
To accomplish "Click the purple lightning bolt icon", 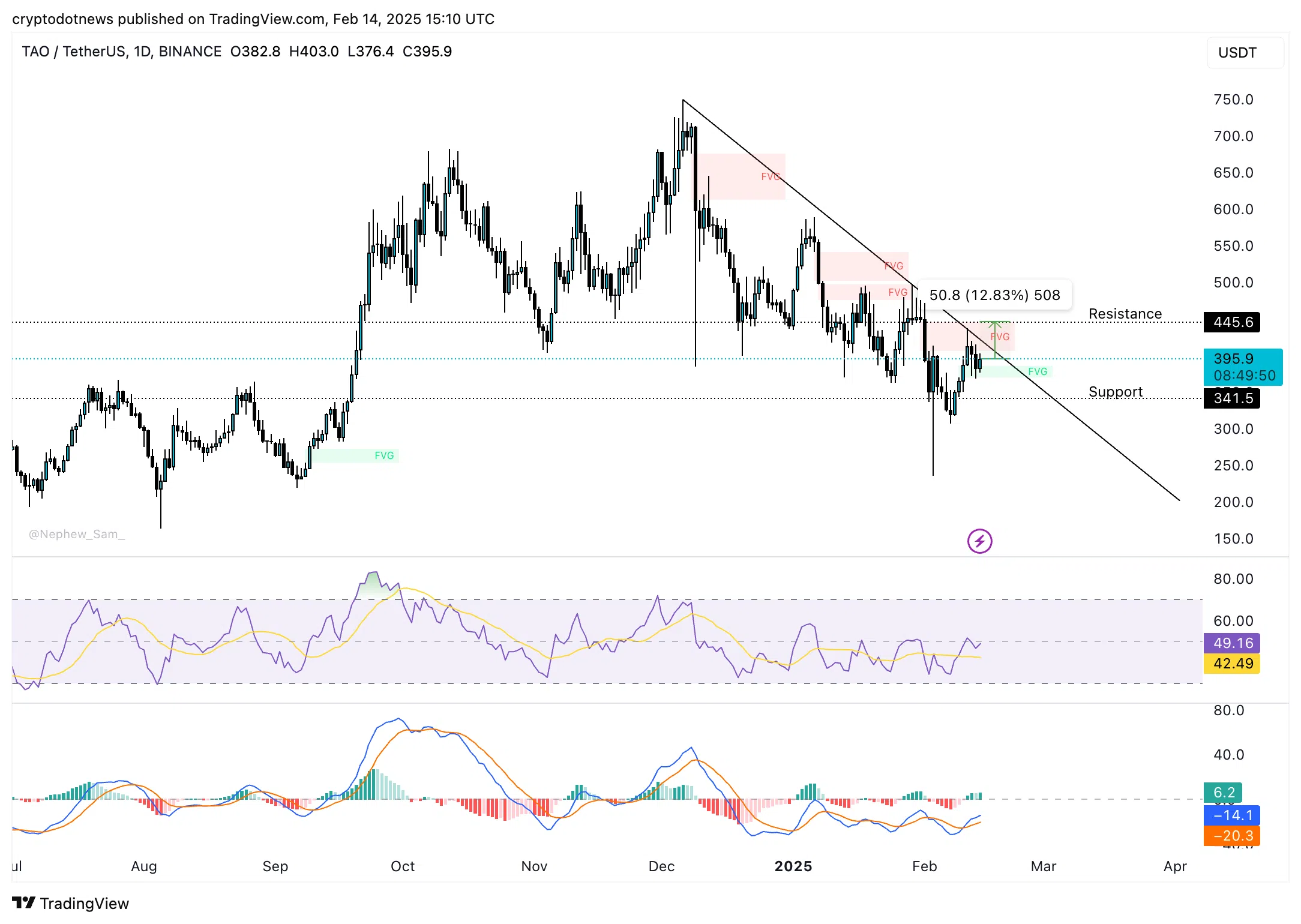I will (x=979, y=541).
